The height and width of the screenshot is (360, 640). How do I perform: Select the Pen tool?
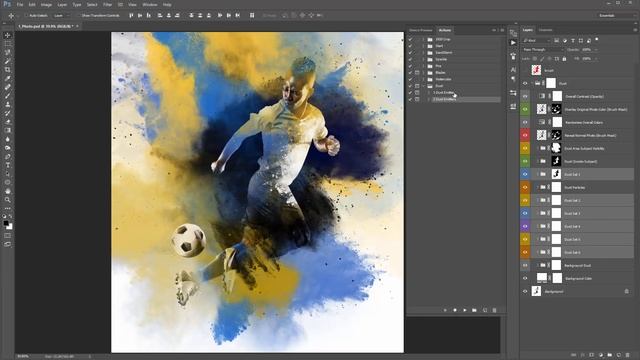point(7,156)
